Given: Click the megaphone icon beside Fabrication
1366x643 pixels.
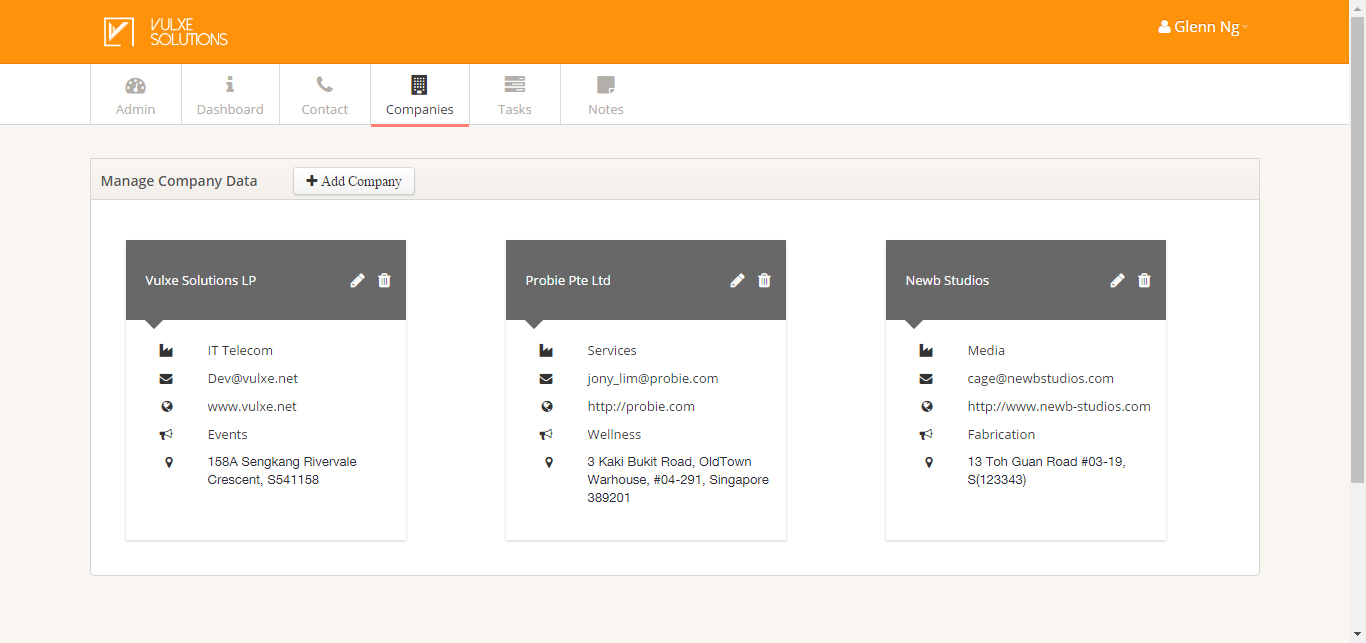Looking at the screenshot, I should 927,435.
